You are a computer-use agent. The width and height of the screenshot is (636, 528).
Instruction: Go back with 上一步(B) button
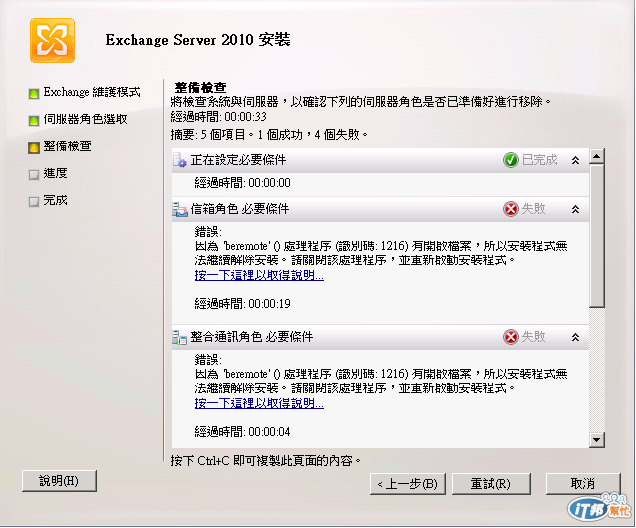click(408, 484)
